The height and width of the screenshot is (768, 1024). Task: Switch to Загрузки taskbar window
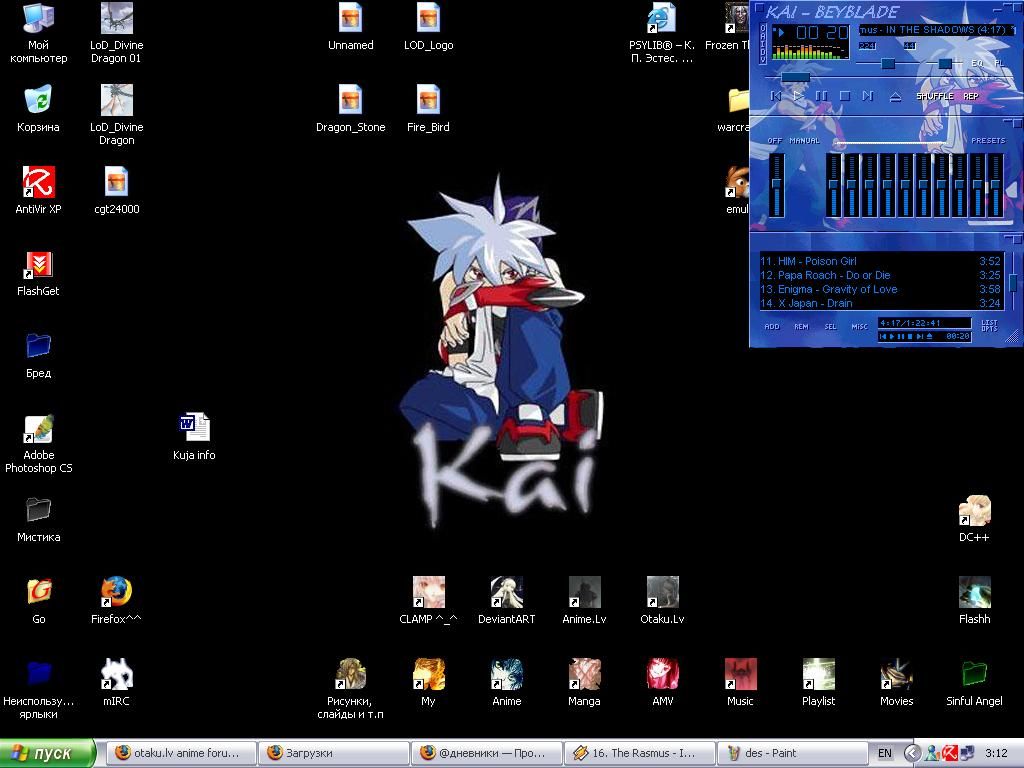click(x=333, y=753)
